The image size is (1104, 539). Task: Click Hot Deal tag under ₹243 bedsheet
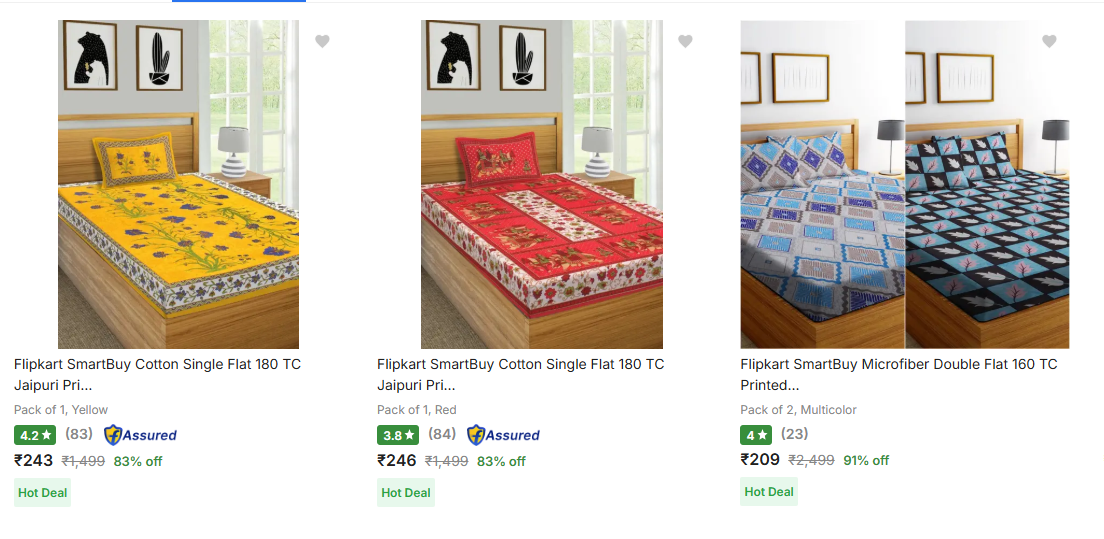(42, 492)
